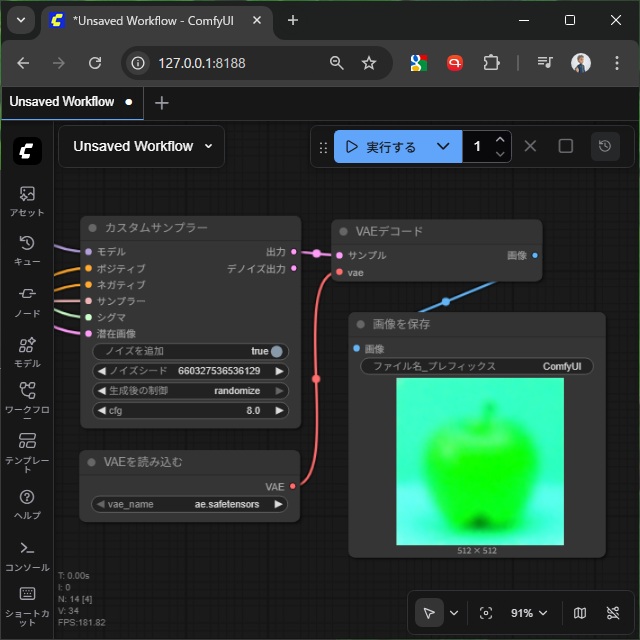Click the fit view icon in bottom toolbar
The width and height of the screenshot is (640, 640).
pyautogui.click(x=486, y=613)
